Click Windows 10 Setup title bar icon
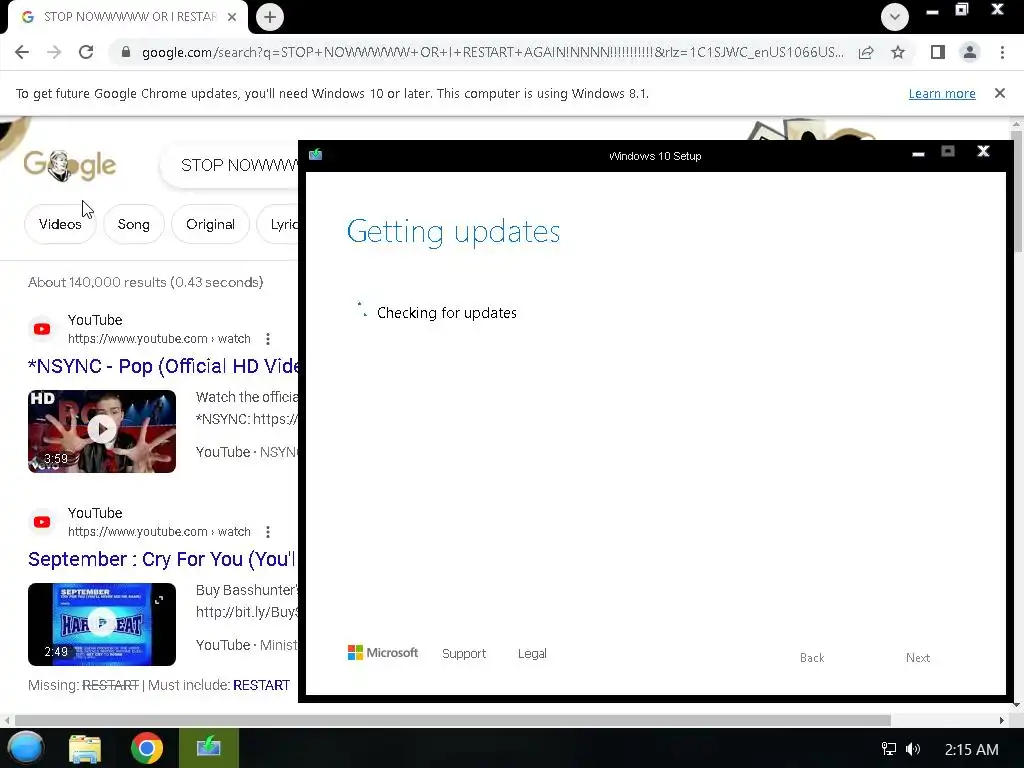1024x768 pixels. 315,155
